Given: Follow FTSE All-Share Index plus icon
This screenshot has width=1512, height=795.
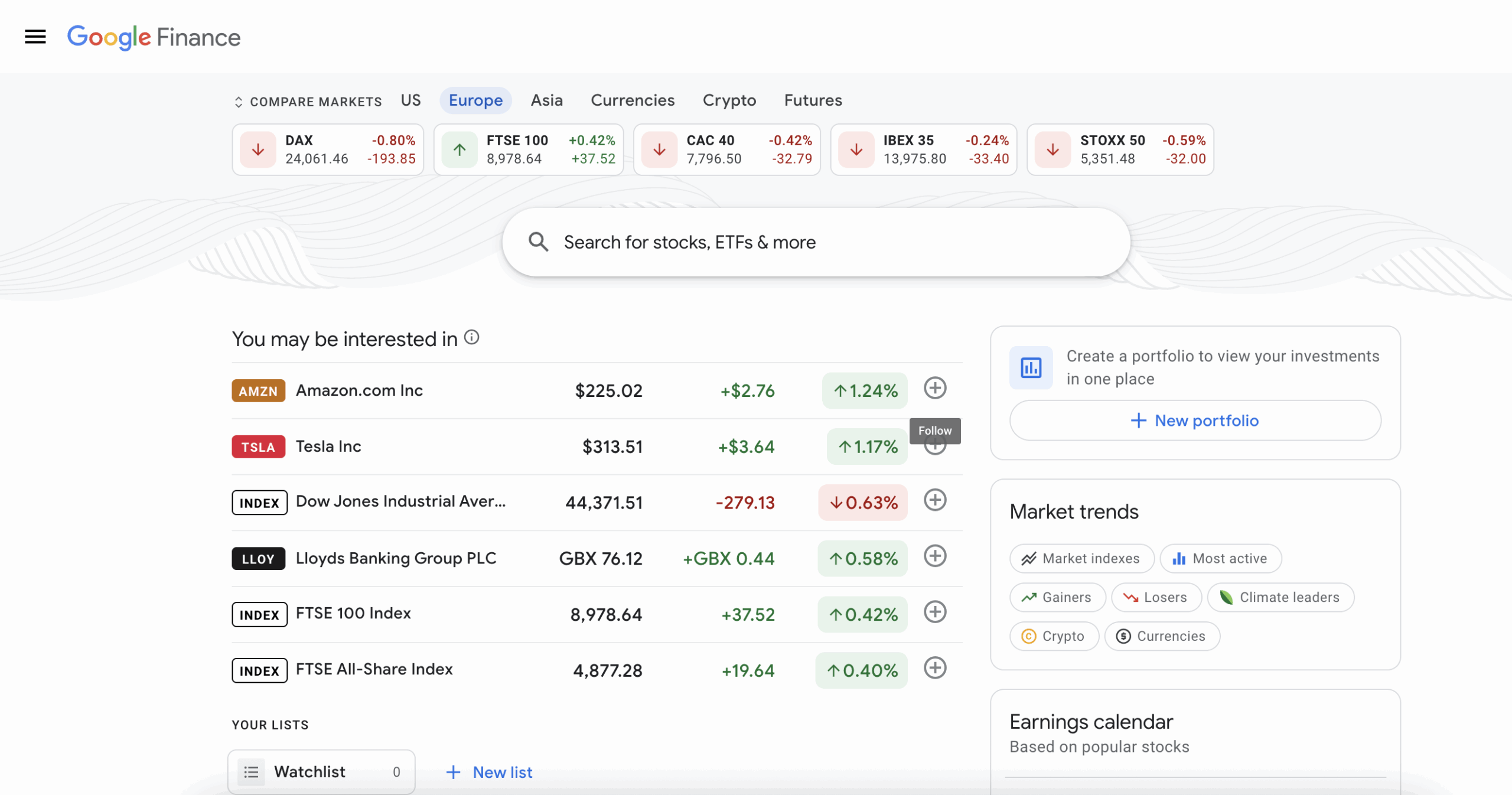Looking at the screenshot, I should (935, 668).
